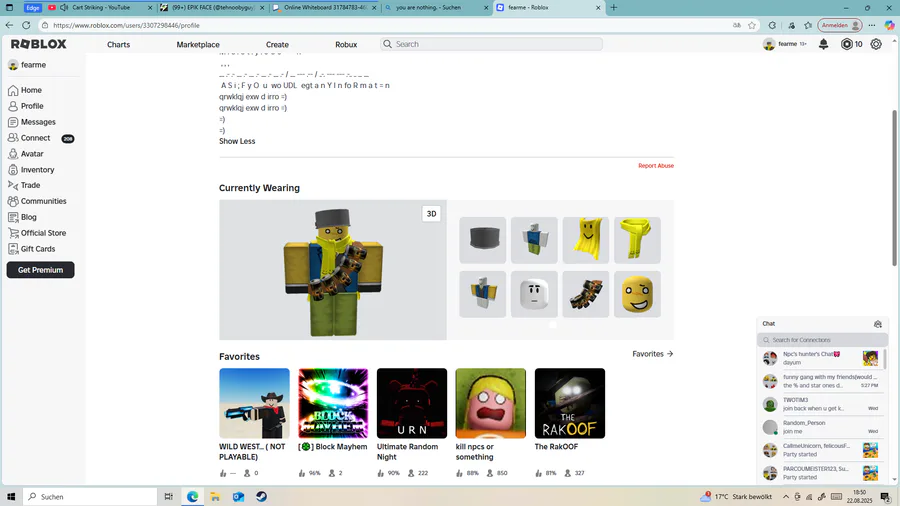Open the chat panel header icon
Viewport: 900px width, 506px height.
pyautogui.click(x=878, y=324)
